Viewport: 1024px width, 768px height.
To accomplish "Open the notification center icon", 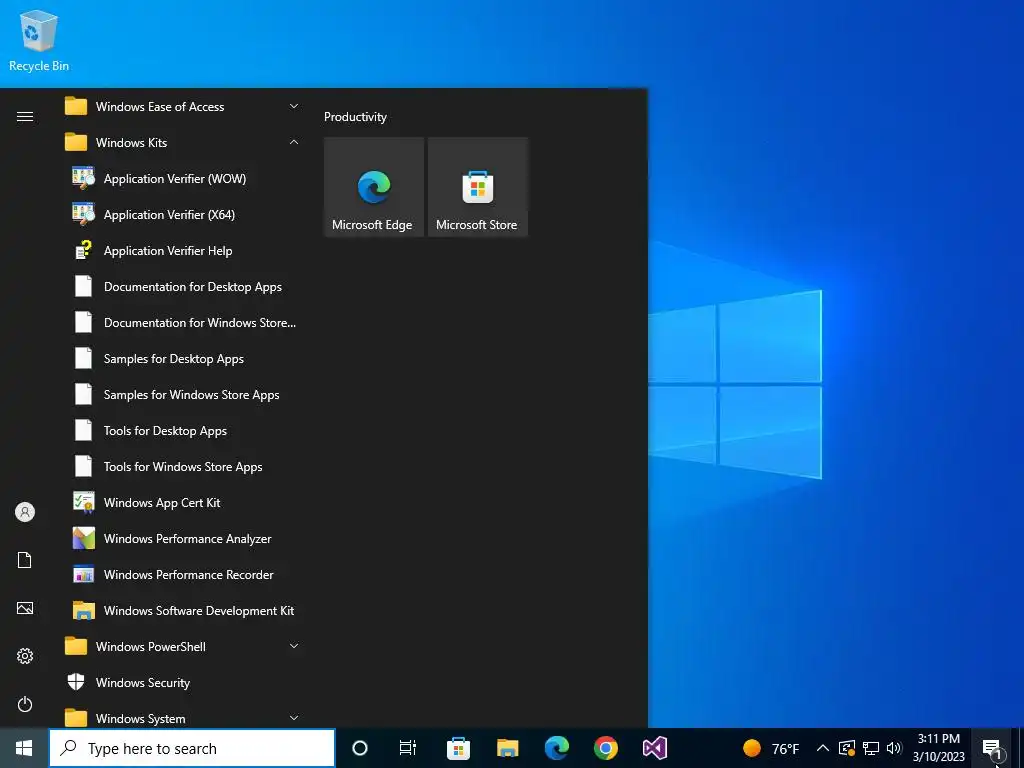I will pyautogui.click(x=991, y=748).
